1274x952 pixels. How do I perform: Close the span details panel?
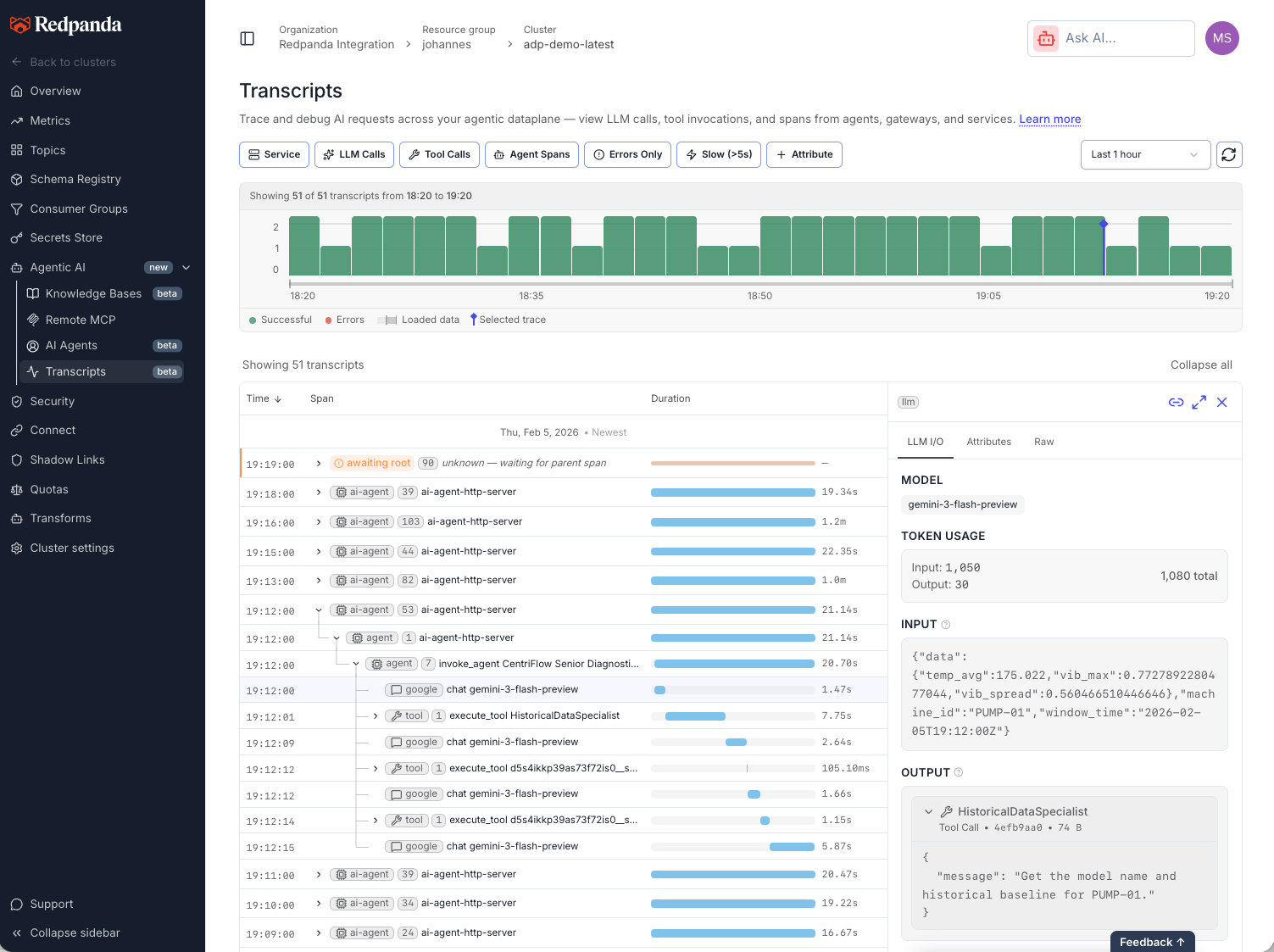1221,403
